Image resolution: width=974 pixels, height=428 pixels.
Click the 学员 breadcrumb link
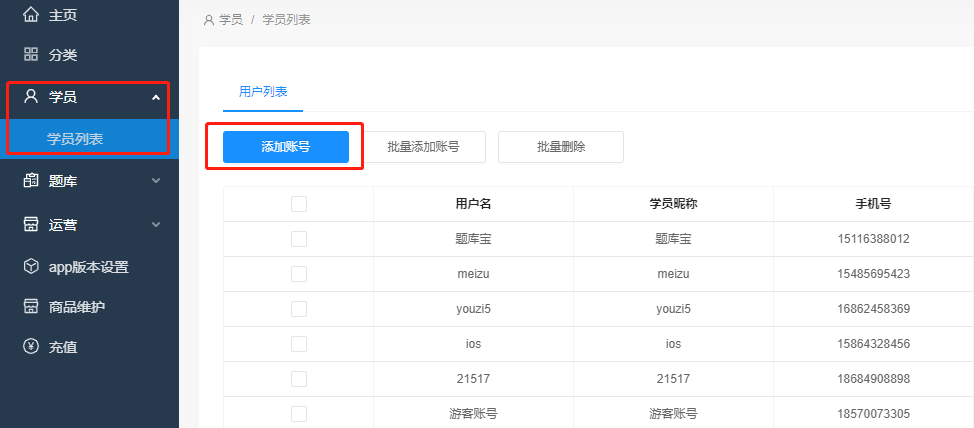pyautogui.click(x=231, y=20)
